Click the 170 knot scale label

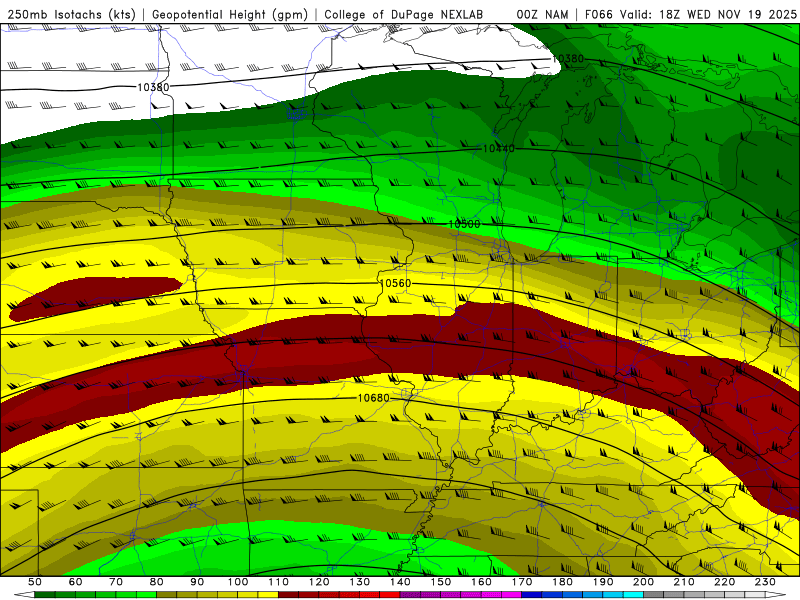tap(522, 582)
